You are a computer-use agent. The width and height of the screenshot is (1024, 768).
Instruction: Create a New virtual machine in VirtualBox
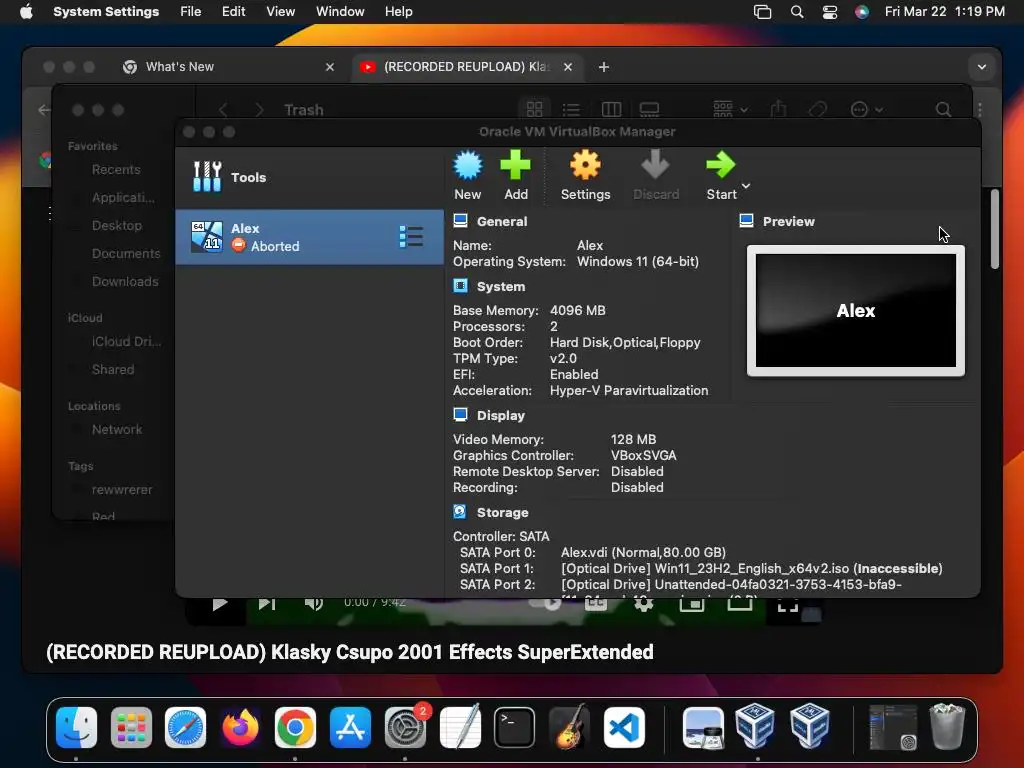point(468,176)
